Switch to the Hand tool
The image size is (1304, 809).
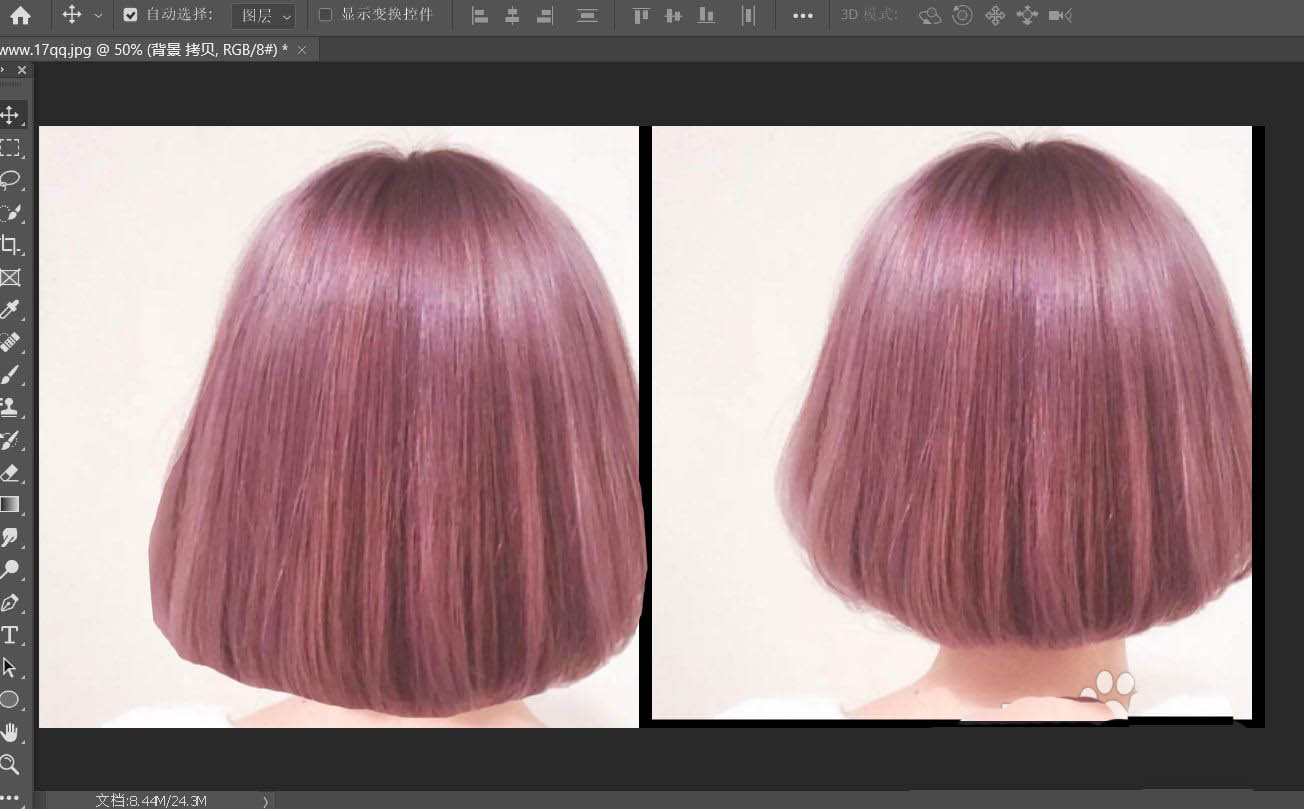tap(10, 732)
